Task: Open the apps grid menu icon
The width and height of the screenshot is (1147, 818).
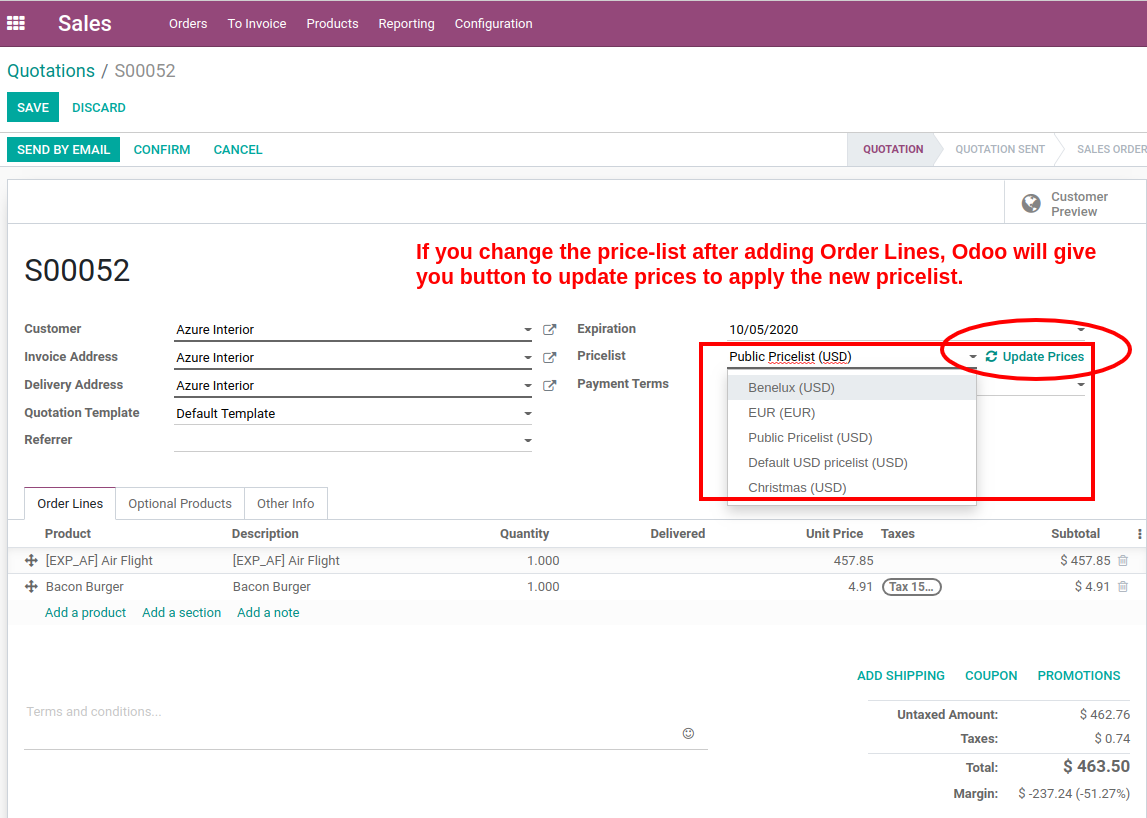Action: (16, 23)
